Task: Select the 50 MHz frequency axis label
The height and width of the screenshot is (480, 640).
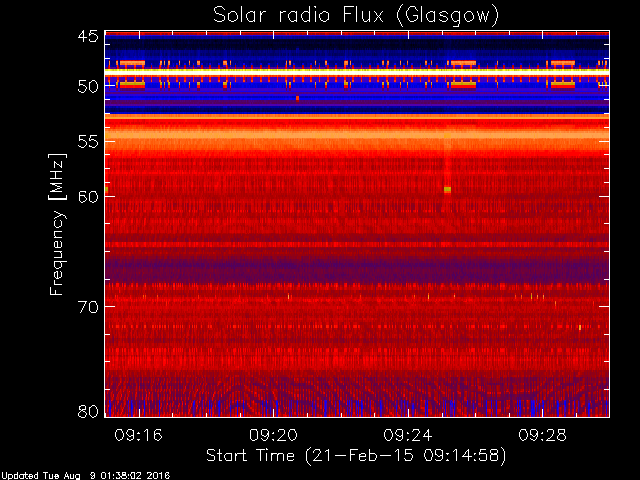Action: coord(88,86)
